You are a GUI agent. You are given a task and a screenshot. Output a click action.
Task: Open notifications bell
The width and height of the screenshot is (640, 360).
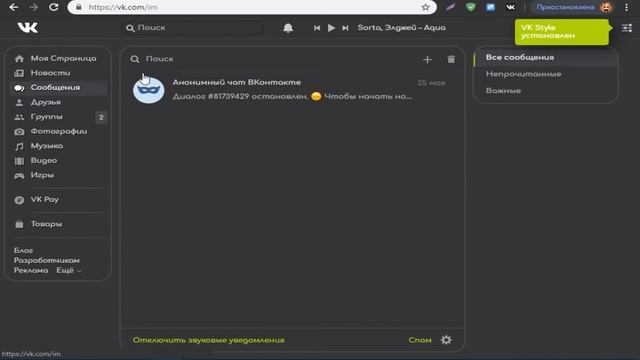(x=288, y=28)
